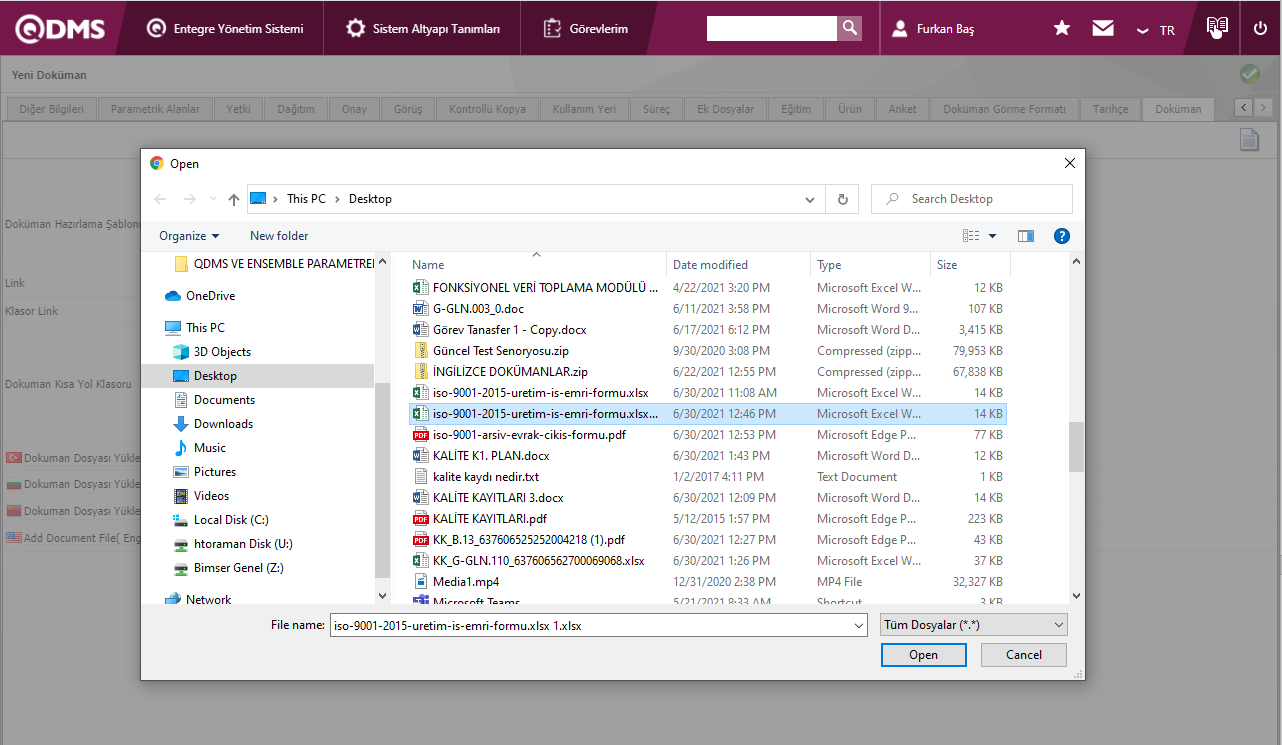1282x745 pixels.
Task: Click the power logout icon
Action: 1260,29
